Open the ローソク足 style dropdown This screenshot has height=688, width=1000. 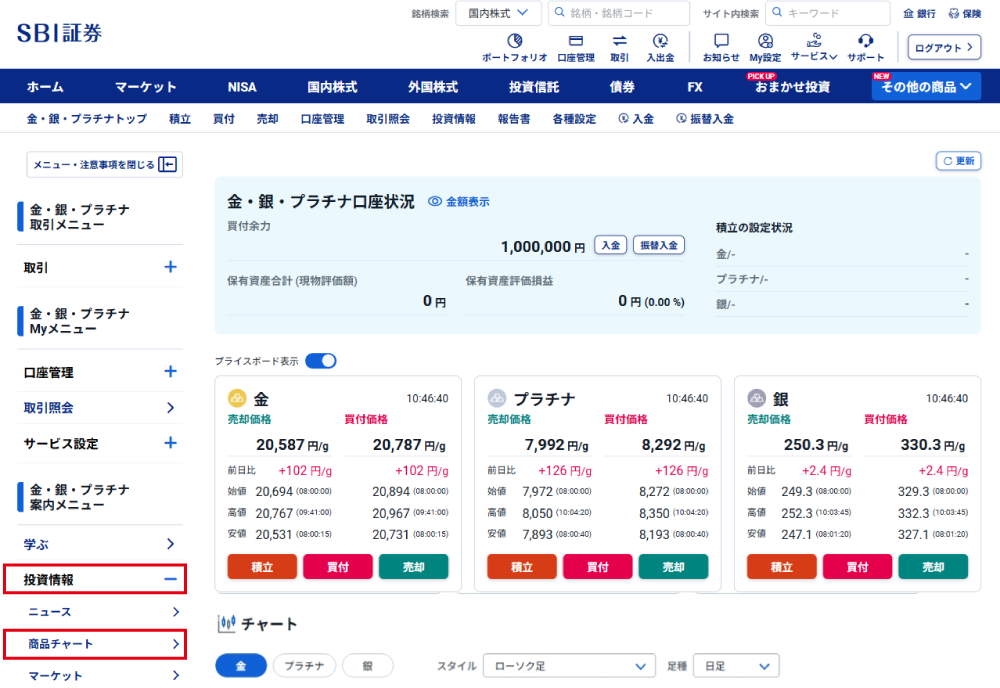point(569,666)
